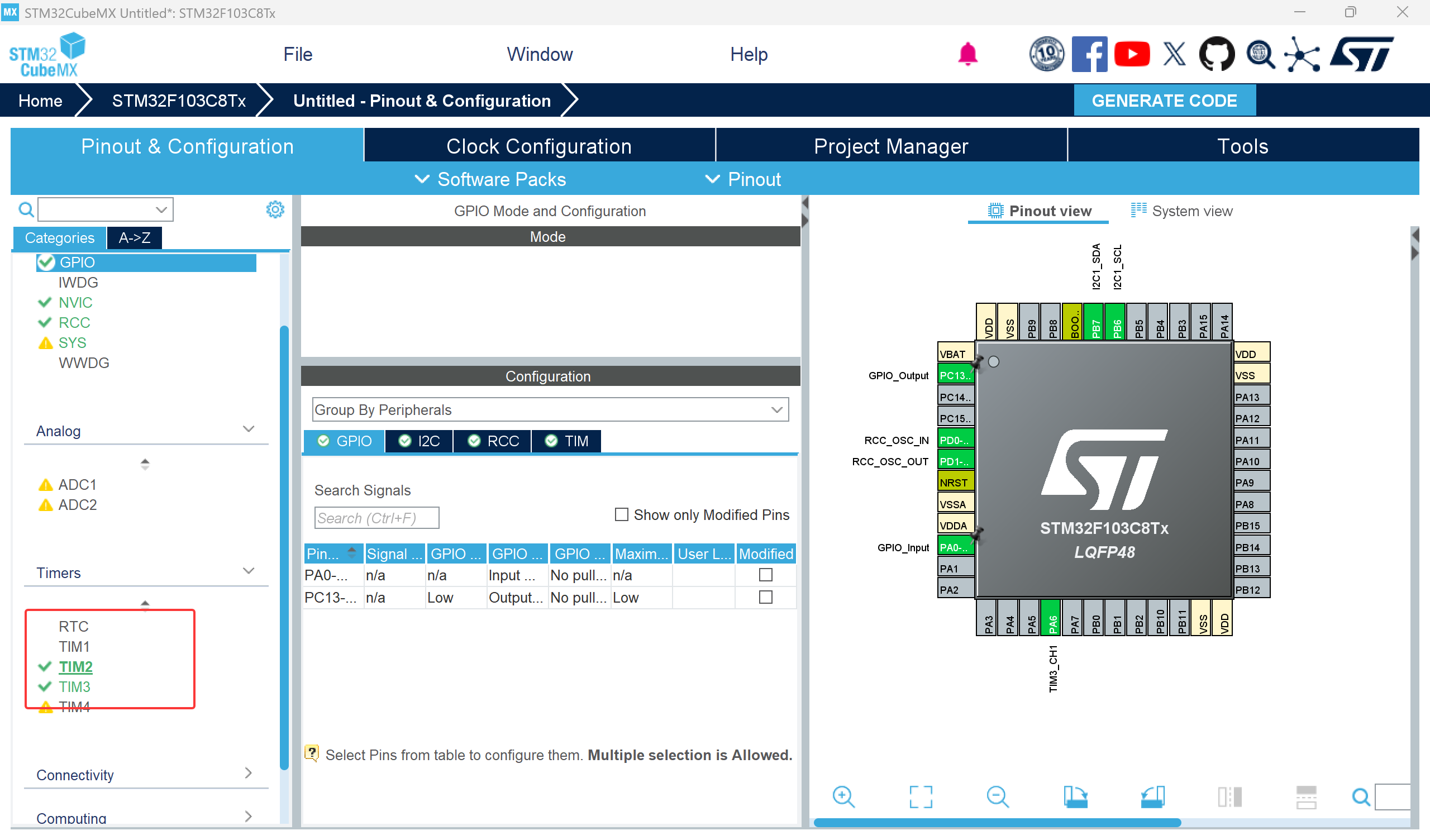Open the Window menu

pyautogui.click(x=540, y=55)
